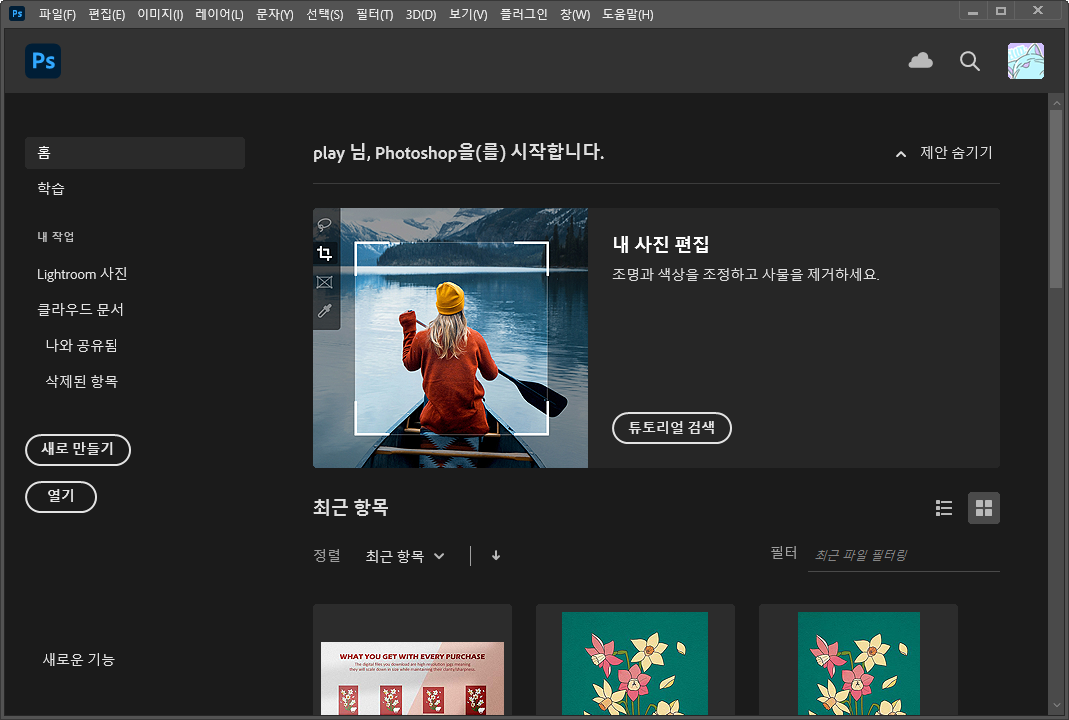This screenshot has width=1069, height=720.
Task: Open the WHAT YOU GET WITH EVERY PURCHASE thumbnail
Action: [x=412, y=660]
